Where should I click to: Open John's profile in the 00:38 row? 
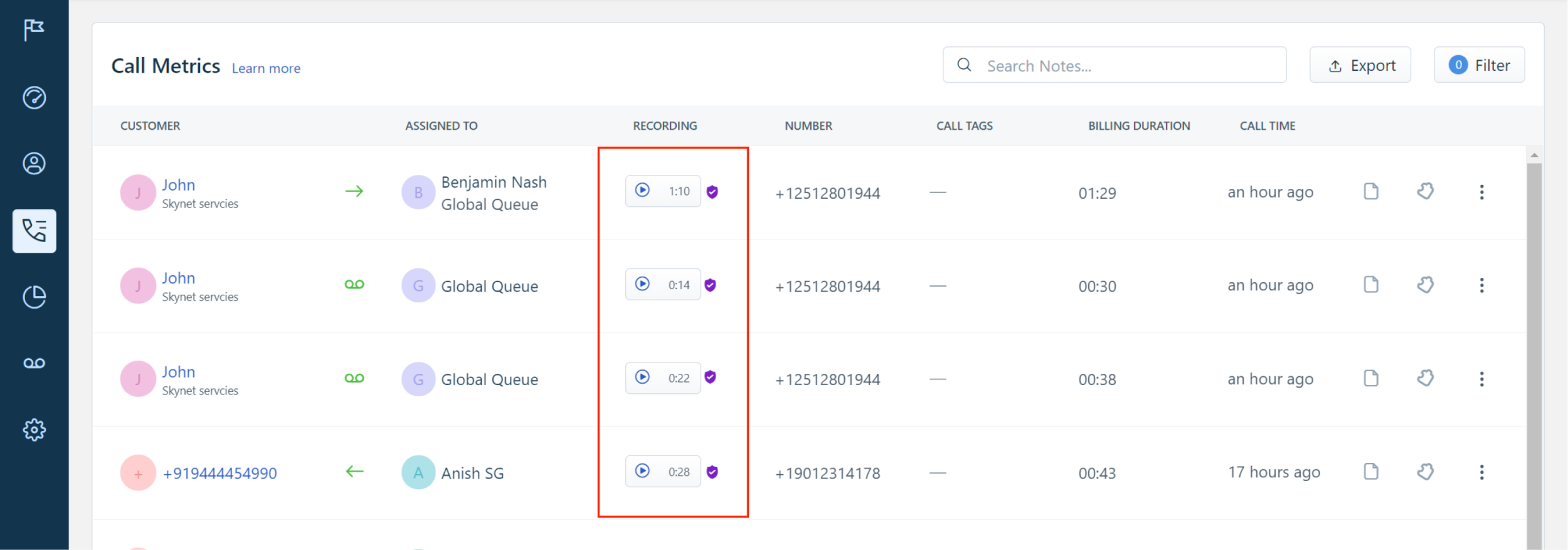179,372
